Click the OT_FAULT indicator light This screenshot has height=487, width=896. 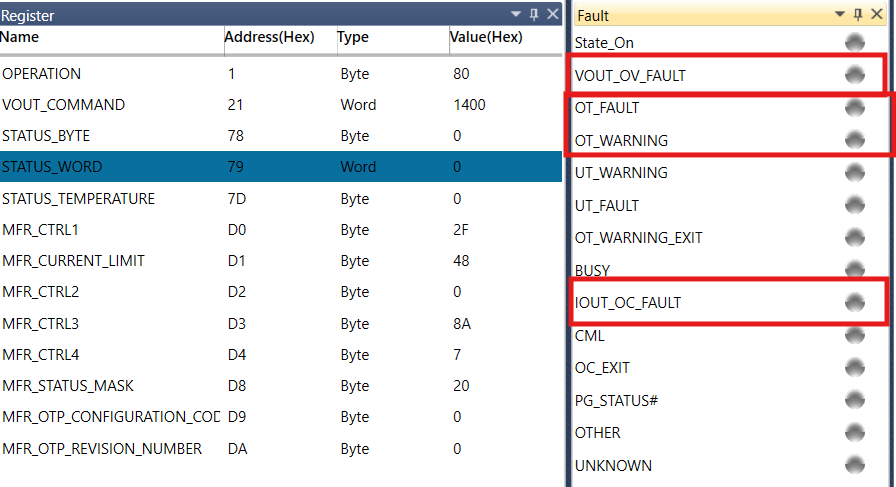pos(854,107)
